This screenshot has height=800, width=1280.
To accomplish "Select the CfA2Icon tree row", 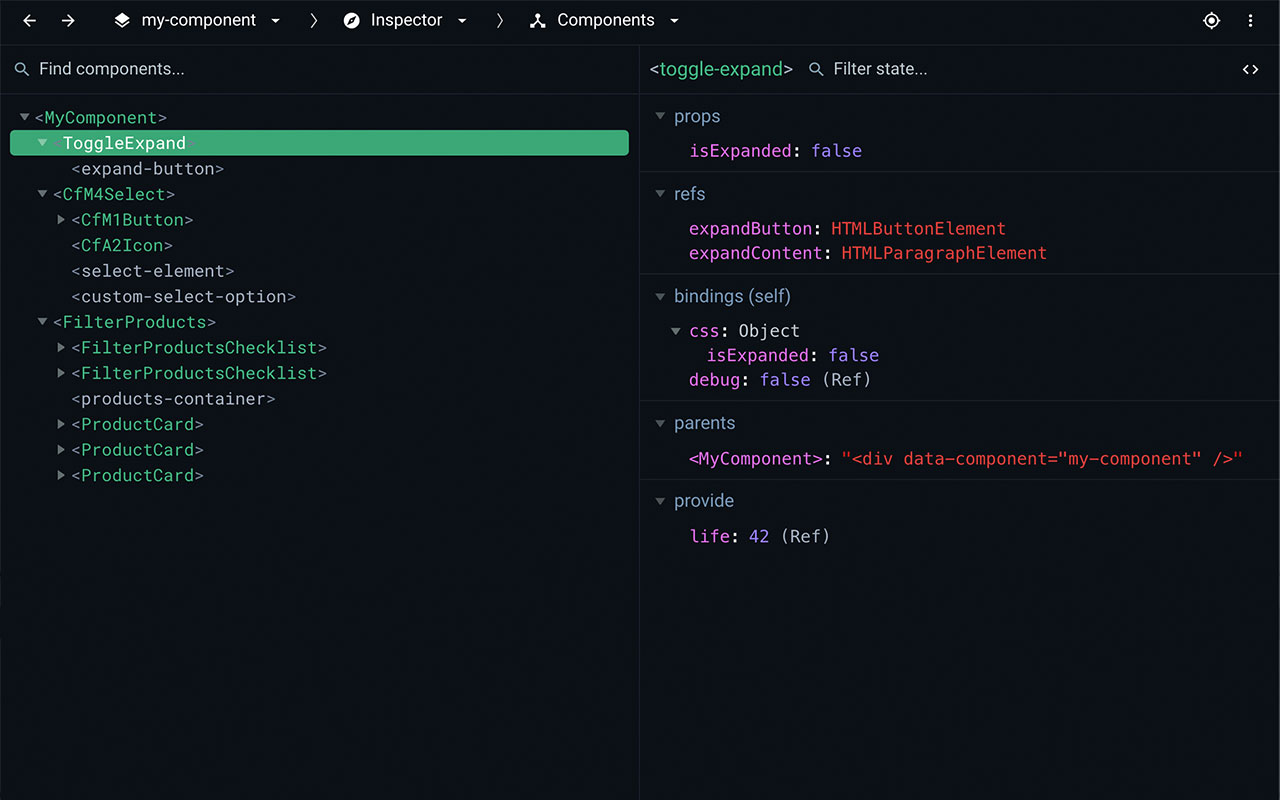I will point(319,245).
